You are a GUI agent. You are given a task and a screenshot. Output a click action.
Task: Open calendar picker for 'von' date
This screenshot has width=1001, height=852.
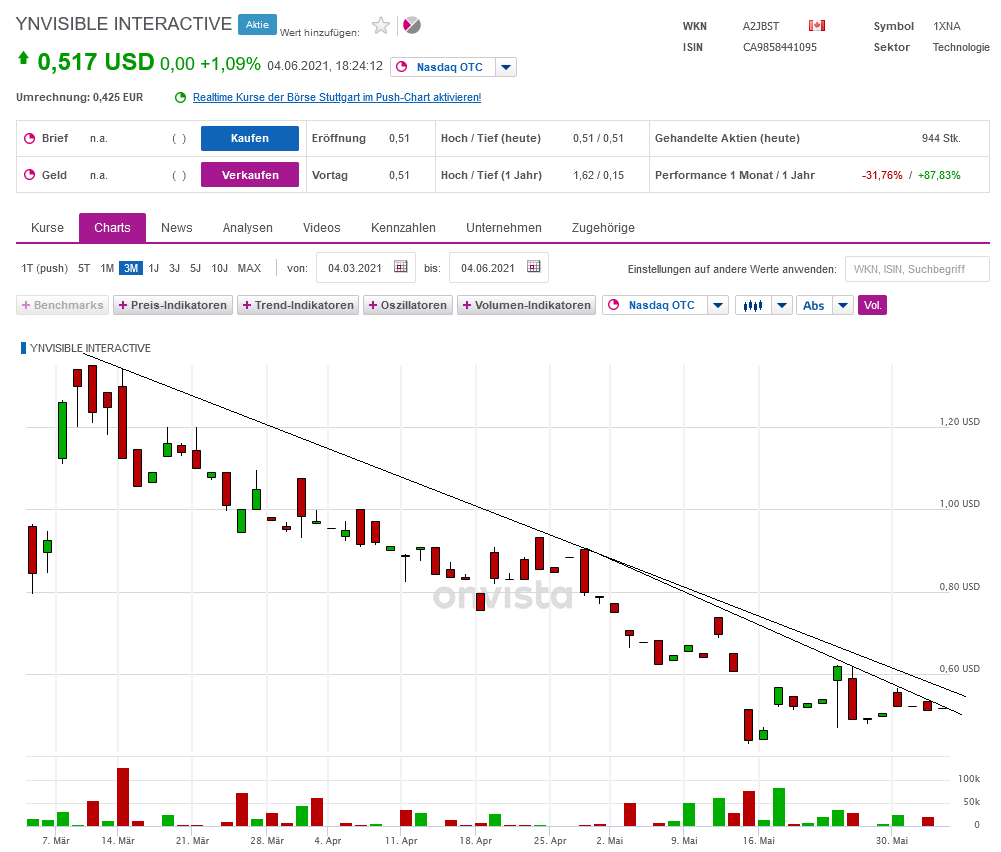coord(401,267)
